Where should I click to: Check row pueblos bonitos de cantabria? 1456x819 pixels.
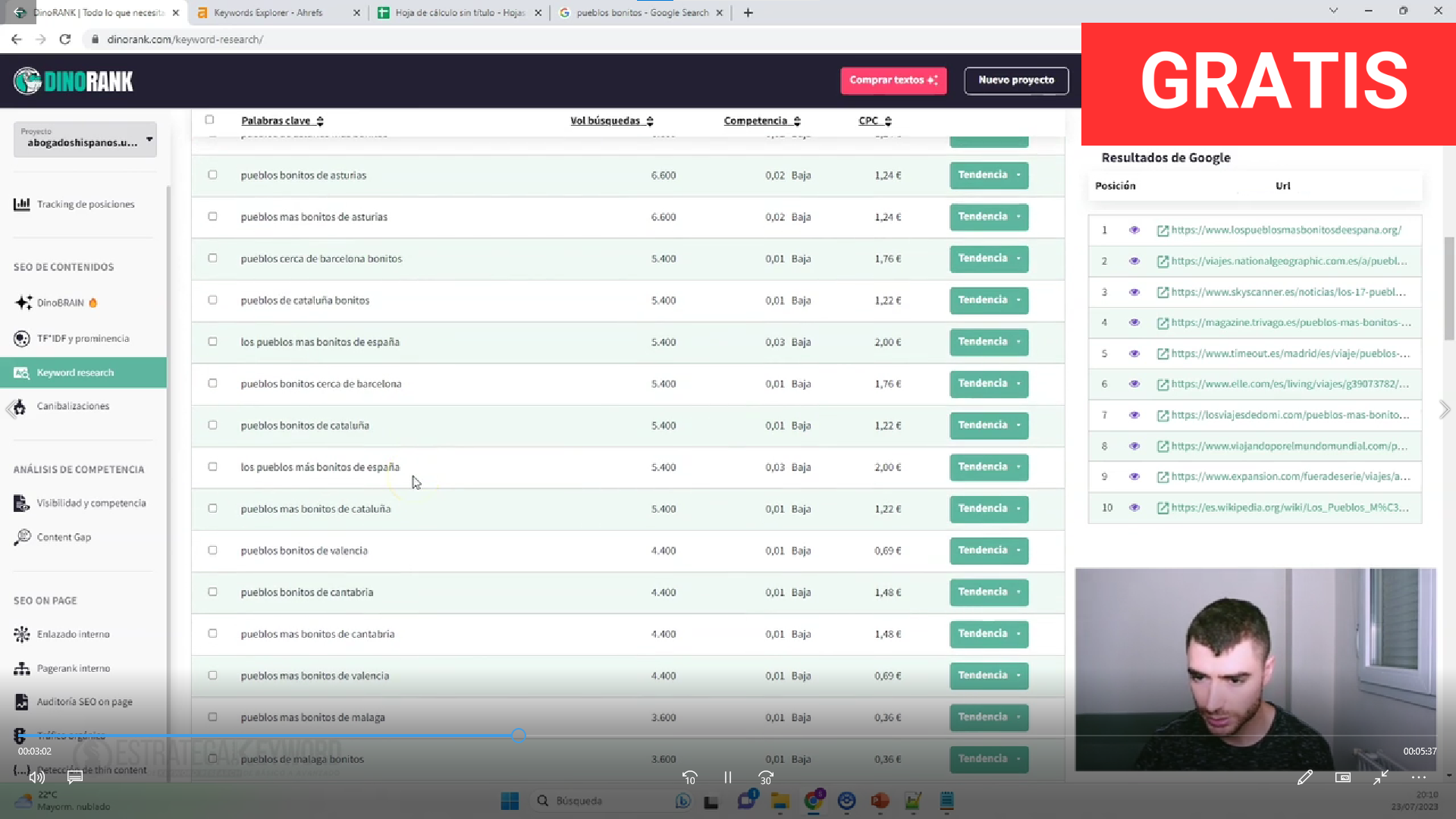coord(212,591)
